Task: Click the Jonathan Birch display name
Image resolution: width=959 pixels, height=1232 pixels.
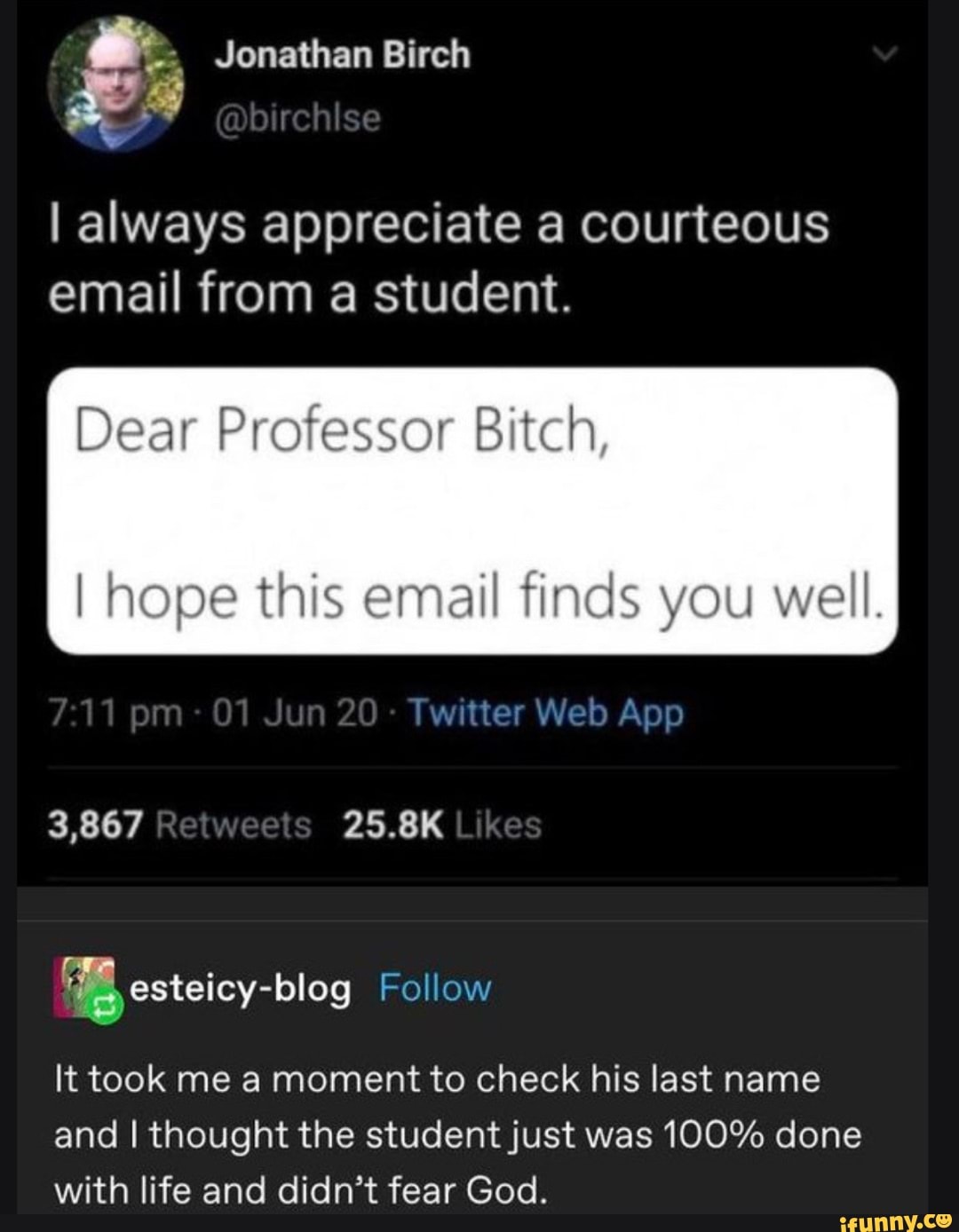Action: (343, 55)
